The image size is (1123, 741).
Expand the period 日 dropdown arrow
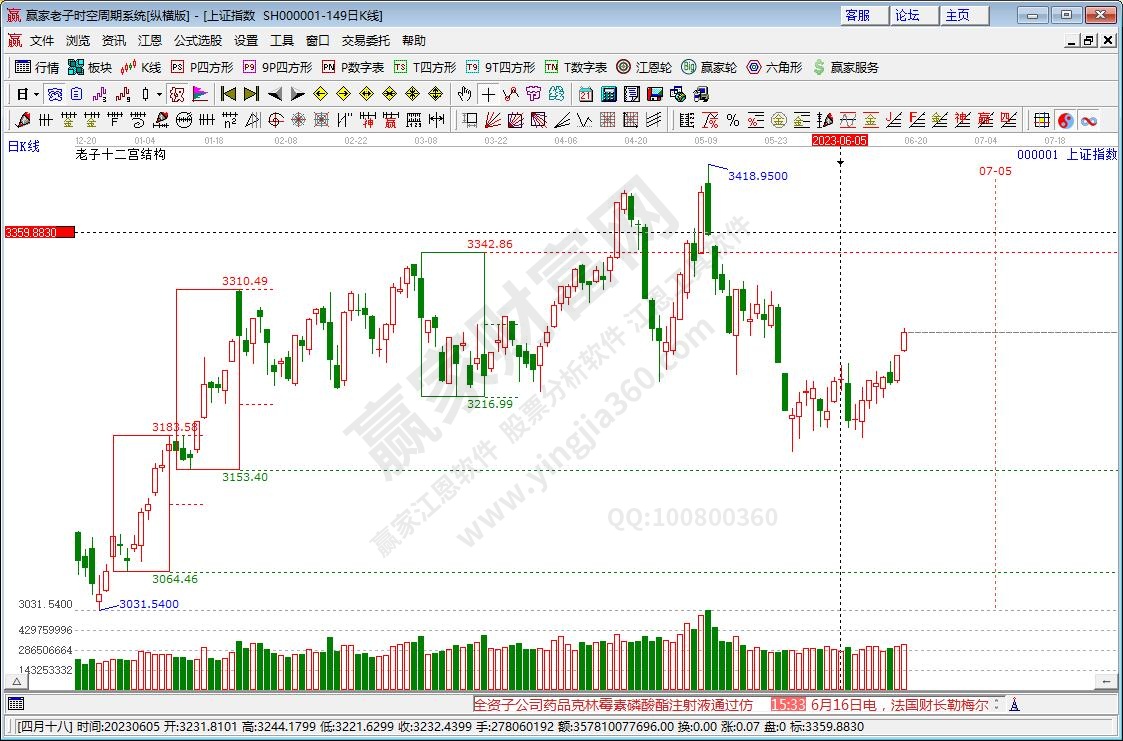pos(36,94)
